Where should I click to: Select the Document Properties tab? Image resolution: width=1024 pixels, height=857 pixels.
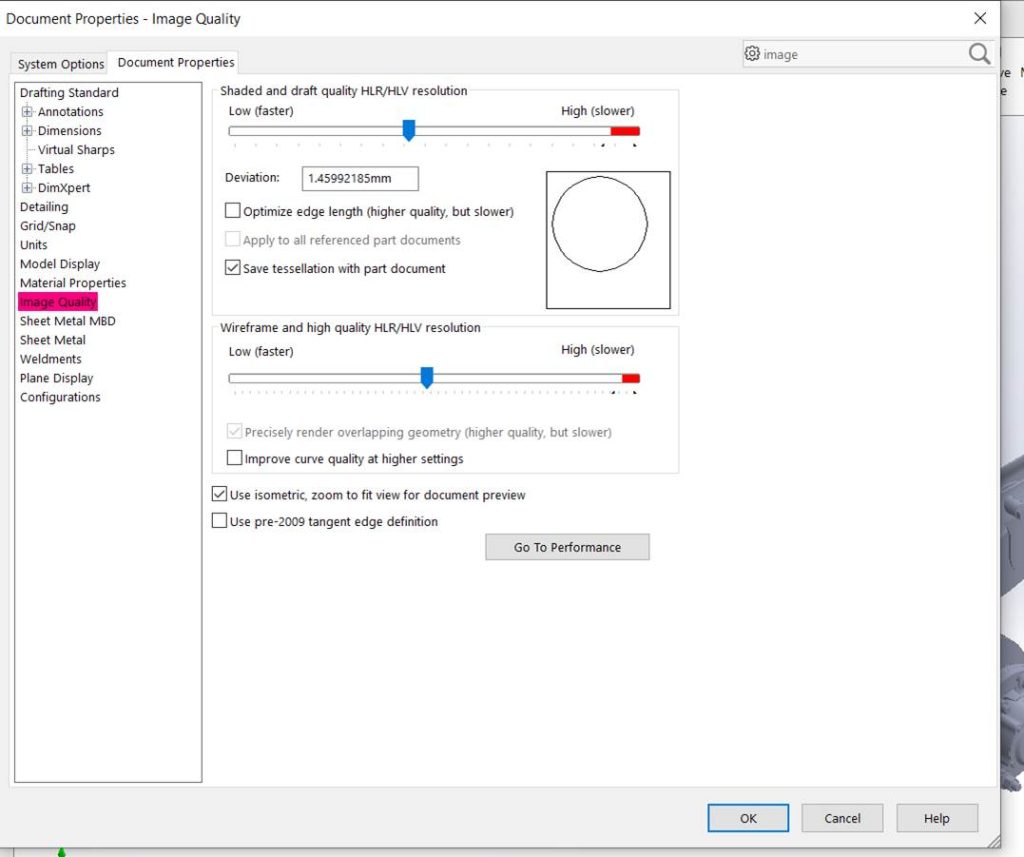pyautogui.click(x=176, y=62)
